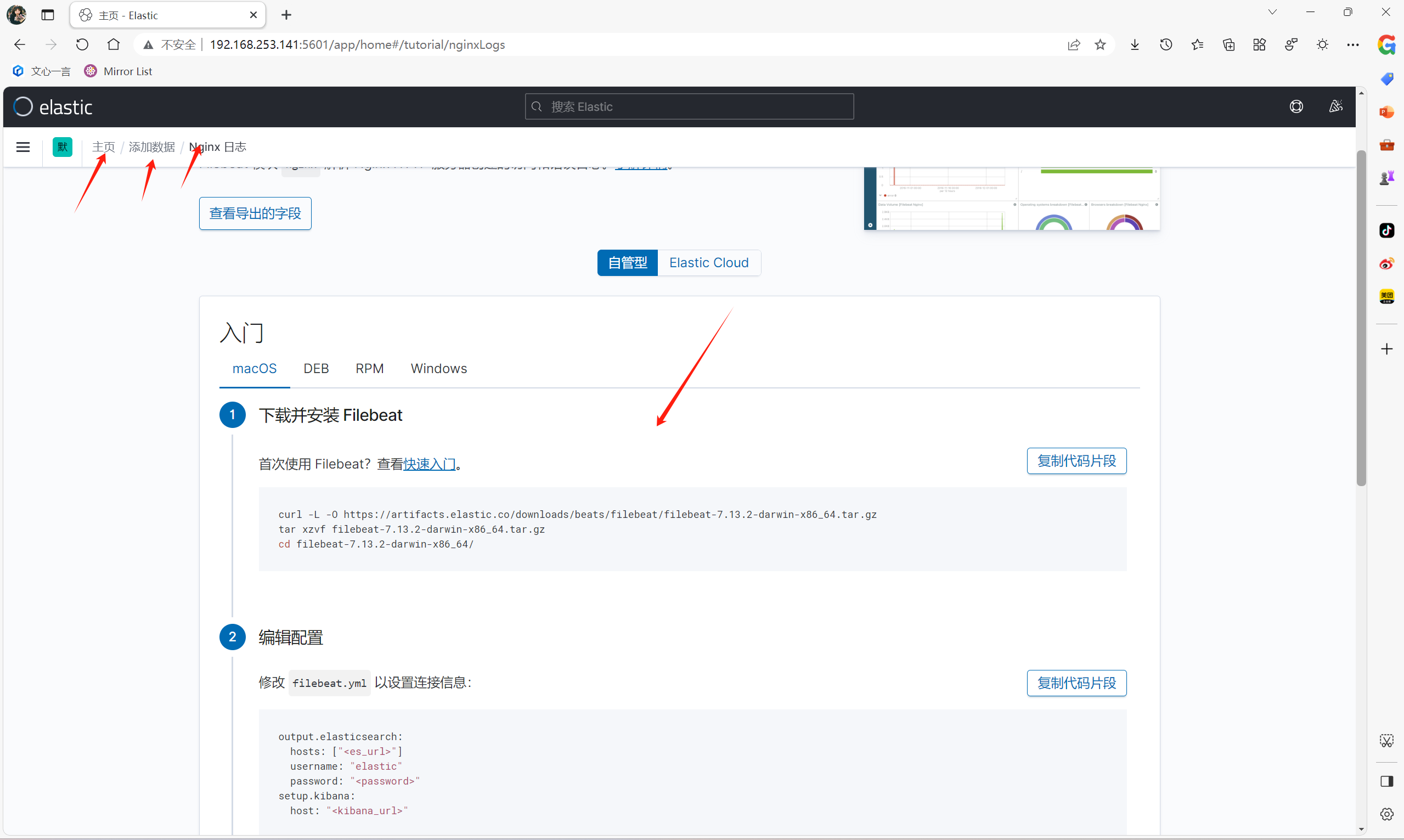Image resolution: width=1404 pixels, height=840 pixels.
Task: Switch to the RPM instructions tab
Action: pyautogui.click(x=370, y=369)
